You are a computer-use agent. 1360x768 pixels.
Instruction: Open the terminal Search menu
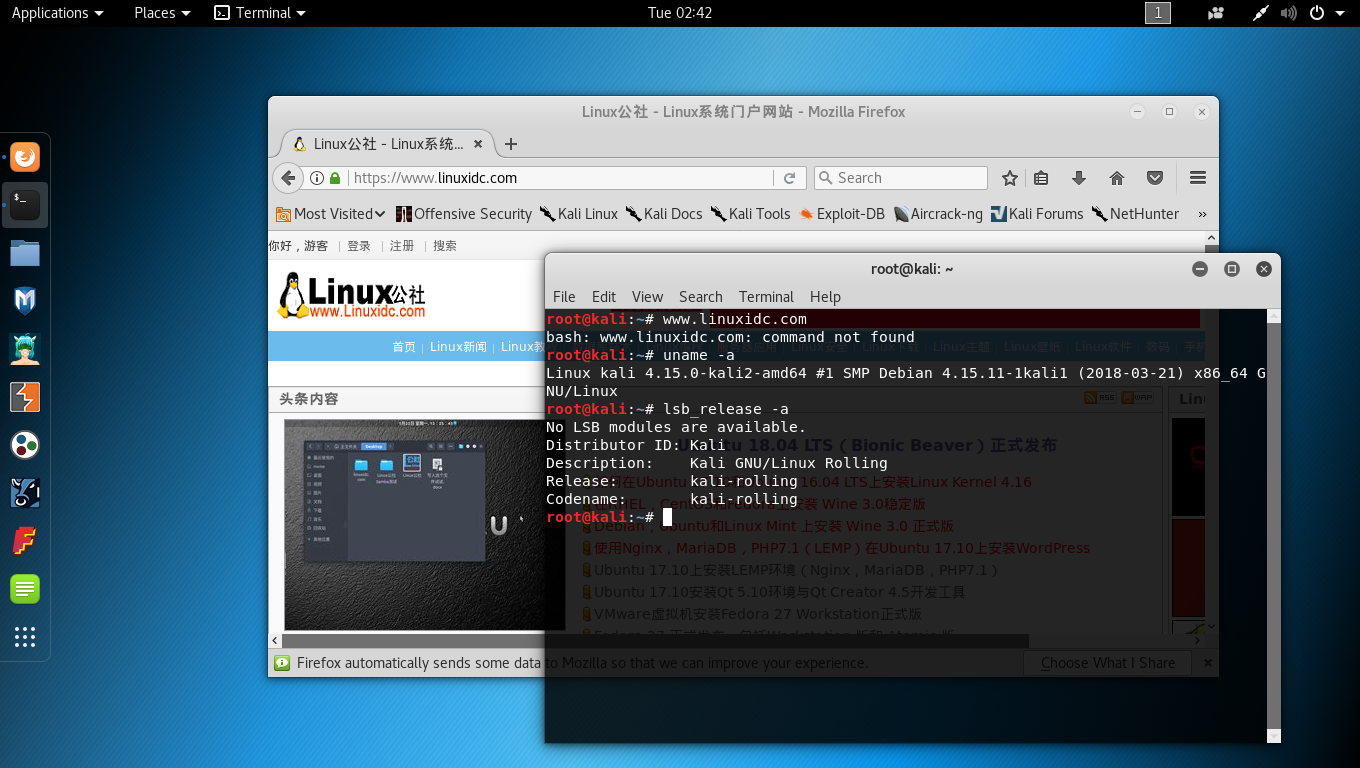pos(701,297)
